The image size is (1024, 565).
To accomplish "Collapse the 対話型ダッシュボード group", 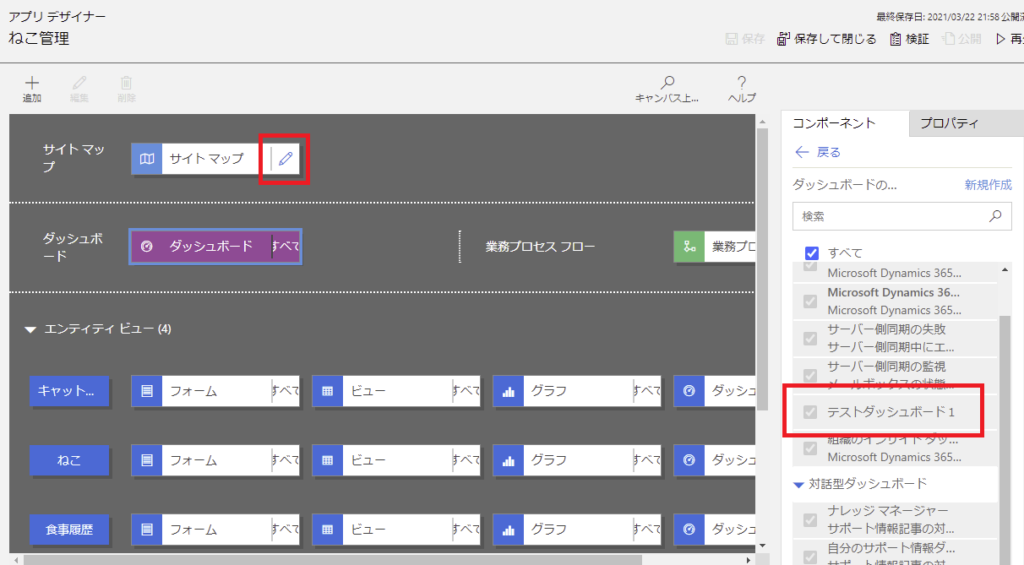I will (798, 485).
